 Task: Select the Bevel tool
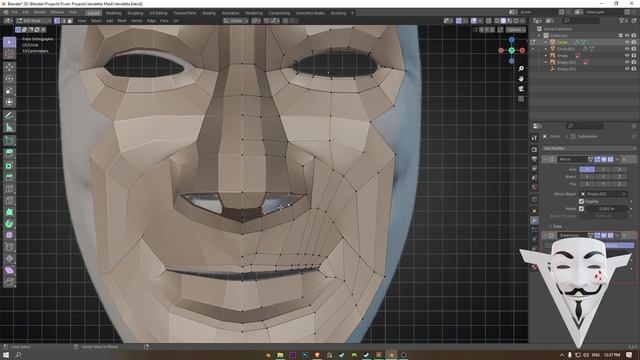click(x=9, y=177)
